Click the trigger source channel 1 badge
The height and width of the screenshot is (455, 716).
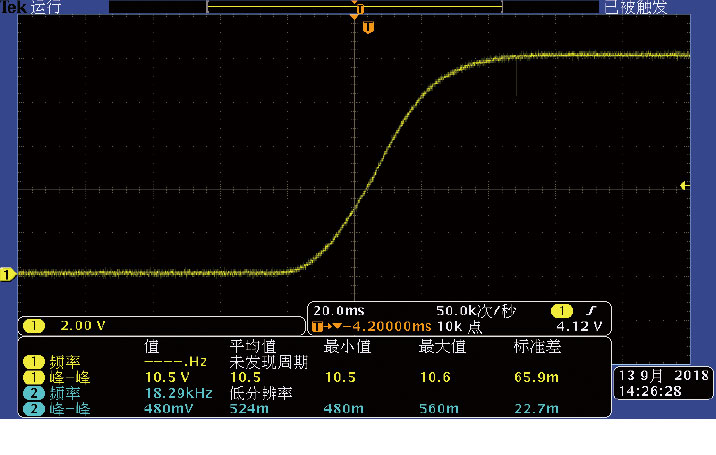point(562,311)
